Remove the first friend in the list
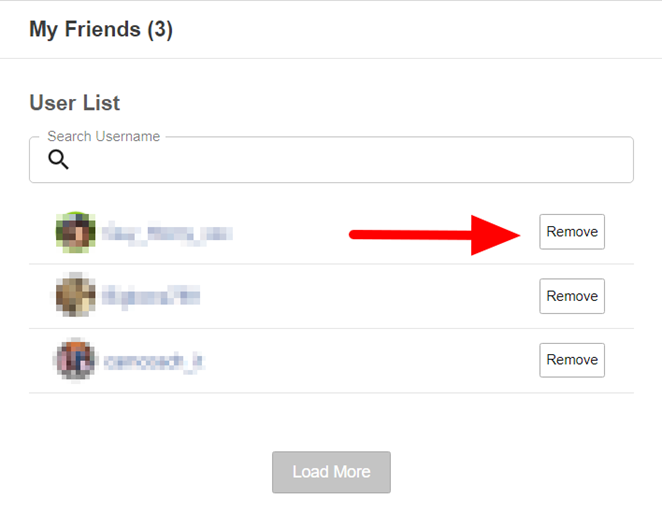 [x=572, y=232]
